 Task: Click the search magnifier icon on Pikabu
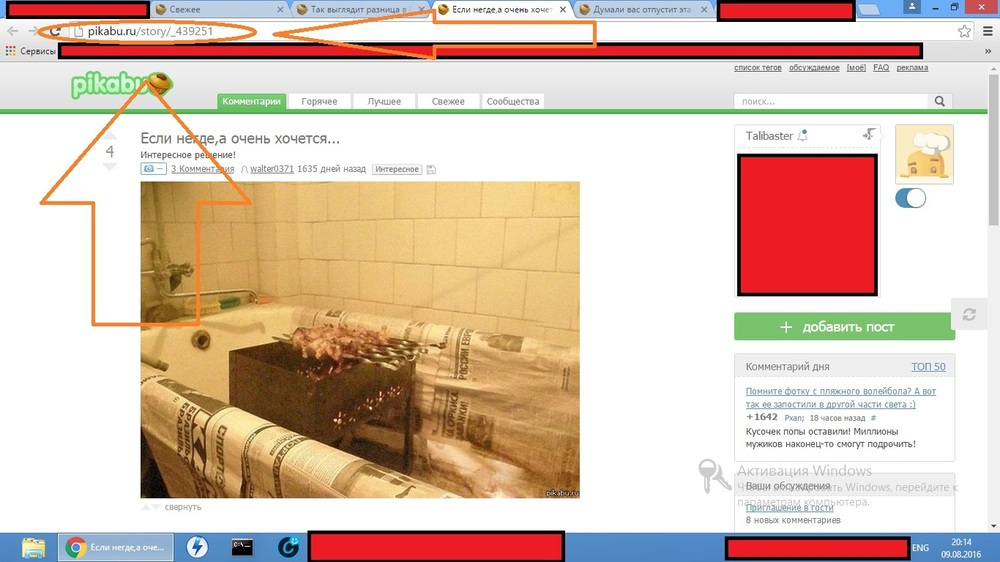939,101
